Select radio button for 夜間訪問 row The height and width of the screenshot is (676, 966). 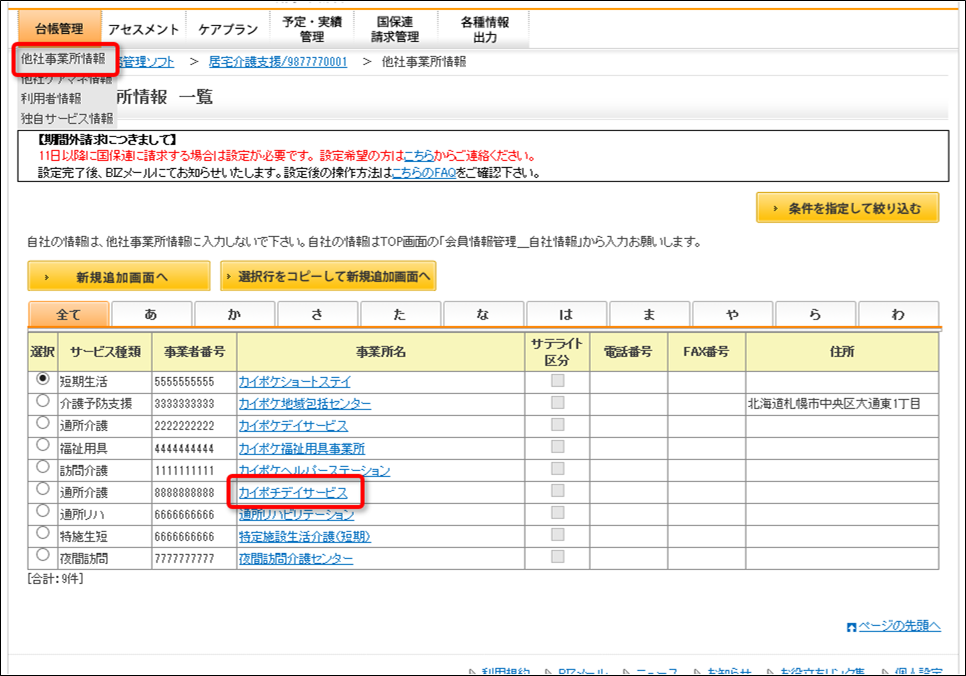[43, 555]
